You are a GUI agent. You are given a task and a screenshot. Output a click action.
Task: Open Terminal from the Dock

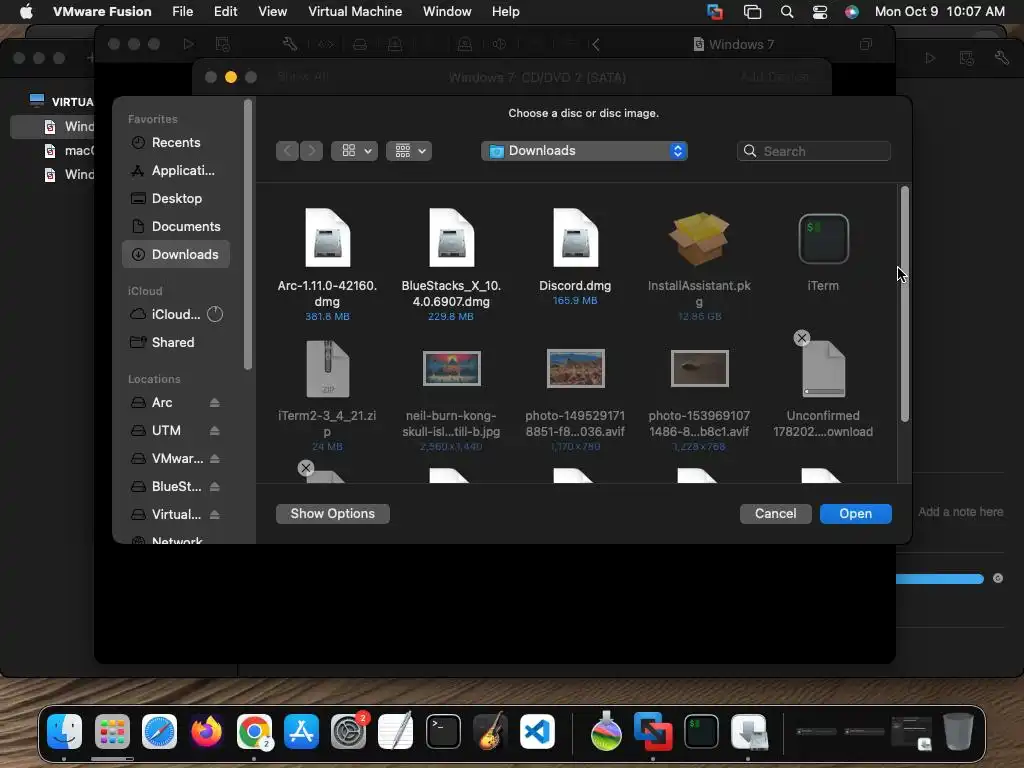point(443,731)
